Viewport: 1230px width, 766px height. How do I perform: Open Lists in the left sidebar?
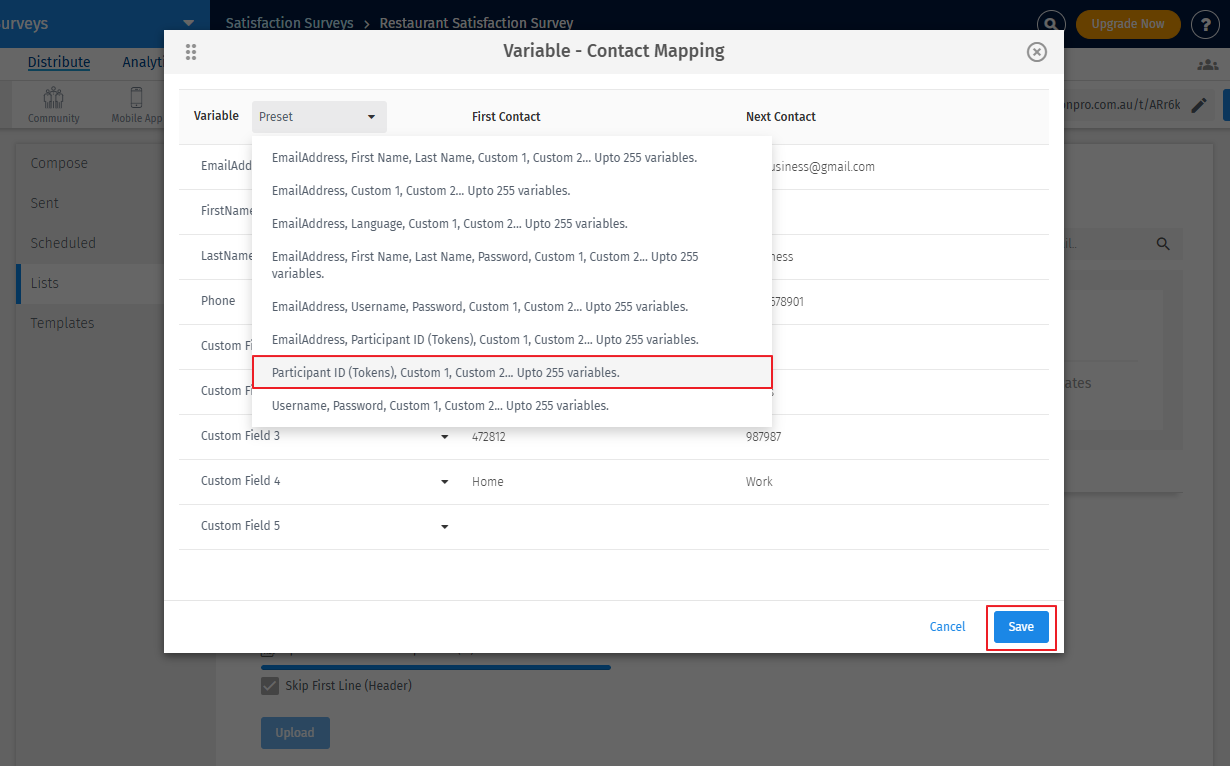45,283
